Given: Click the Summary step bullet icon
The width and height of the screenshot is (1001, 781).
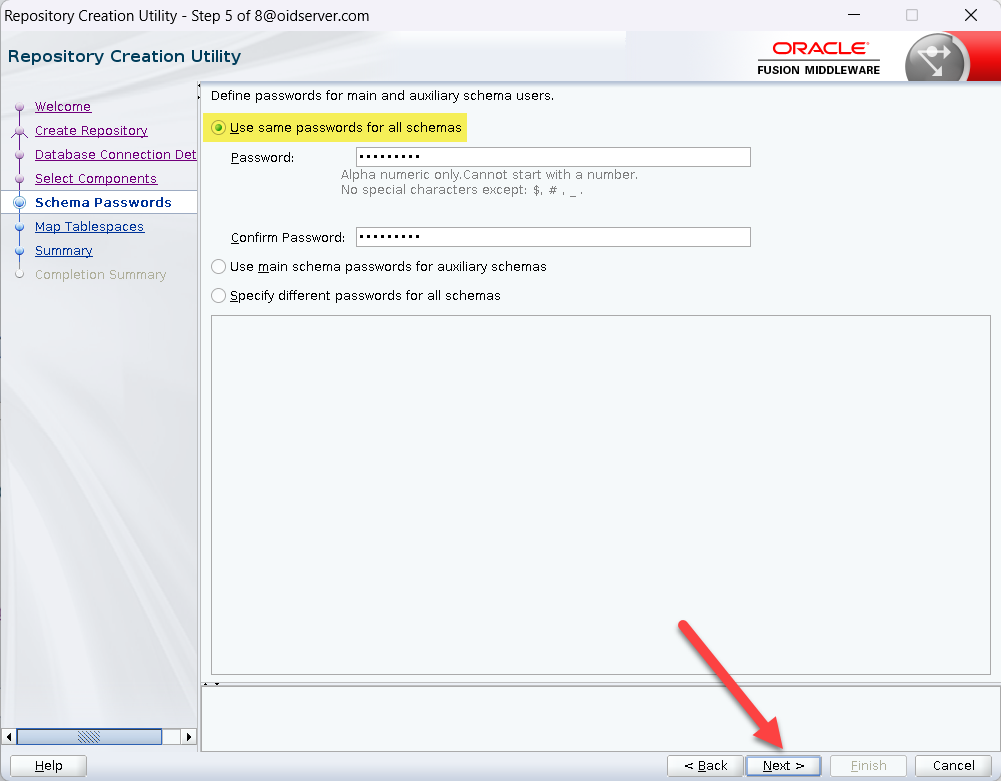Looking at the screenshot, I should click(19, 252).
